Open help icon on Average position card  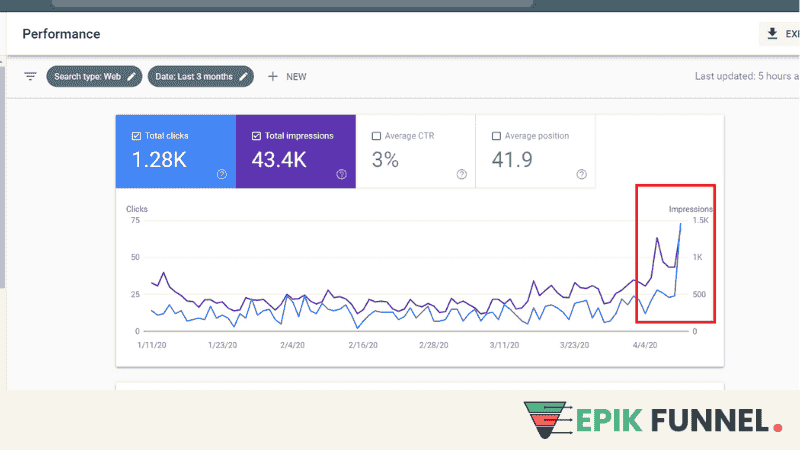tap(581, 174)
